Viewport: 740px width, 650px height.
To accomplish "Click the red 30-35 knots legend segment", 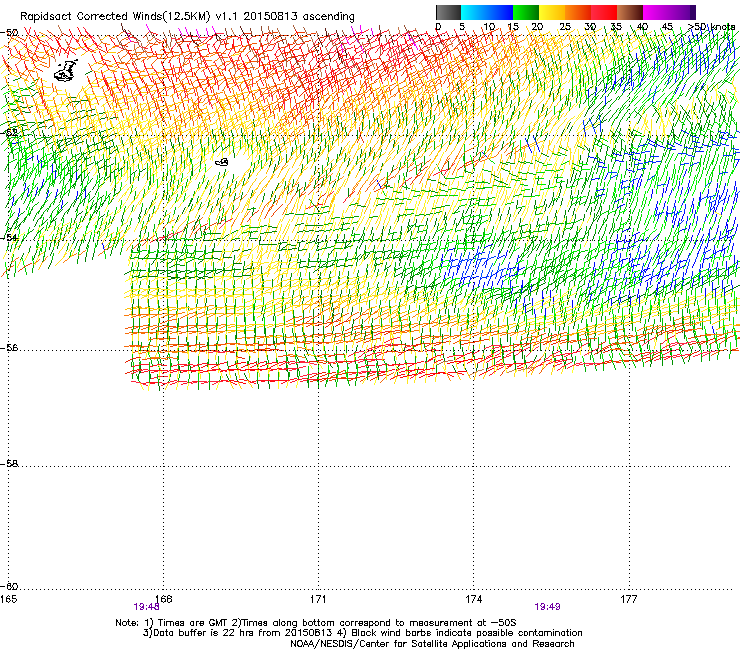I will pyautogui.click(x=604, y=12).
